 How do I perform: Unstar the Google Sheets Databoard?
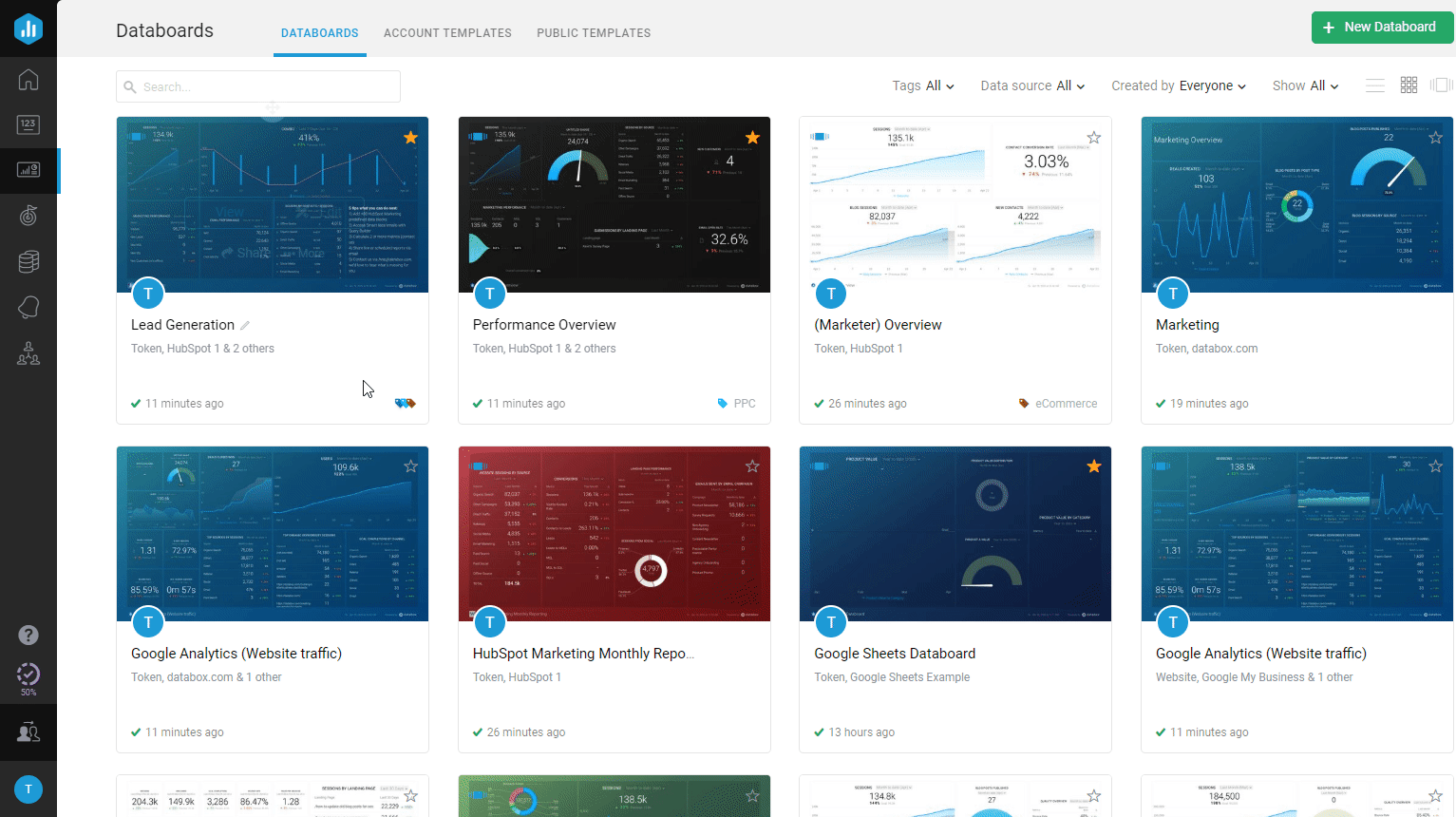point(1094,466)
